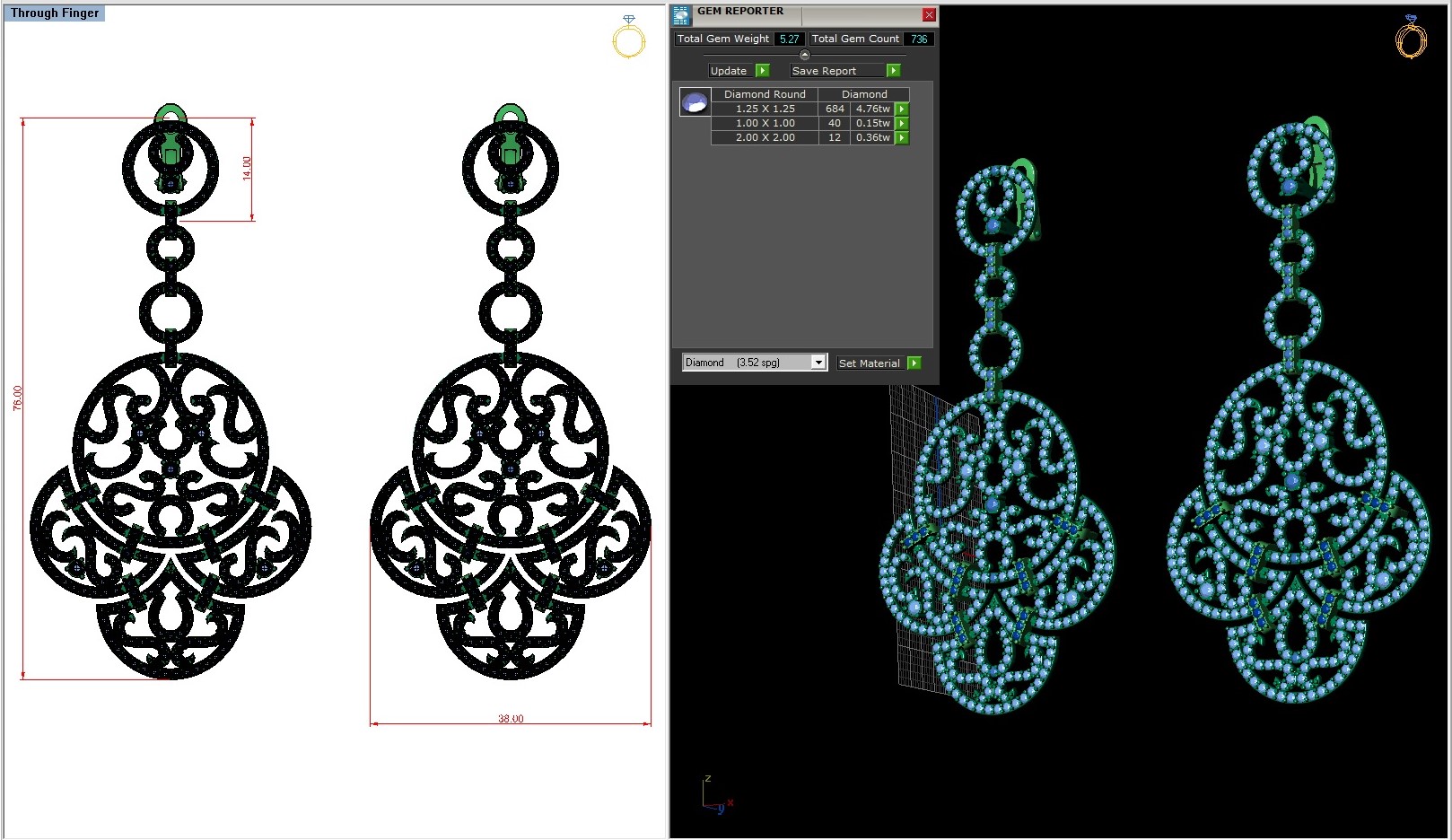Click green arrow next to Set Material
This screenshot has height=840, width=1452.
point(914,363)
